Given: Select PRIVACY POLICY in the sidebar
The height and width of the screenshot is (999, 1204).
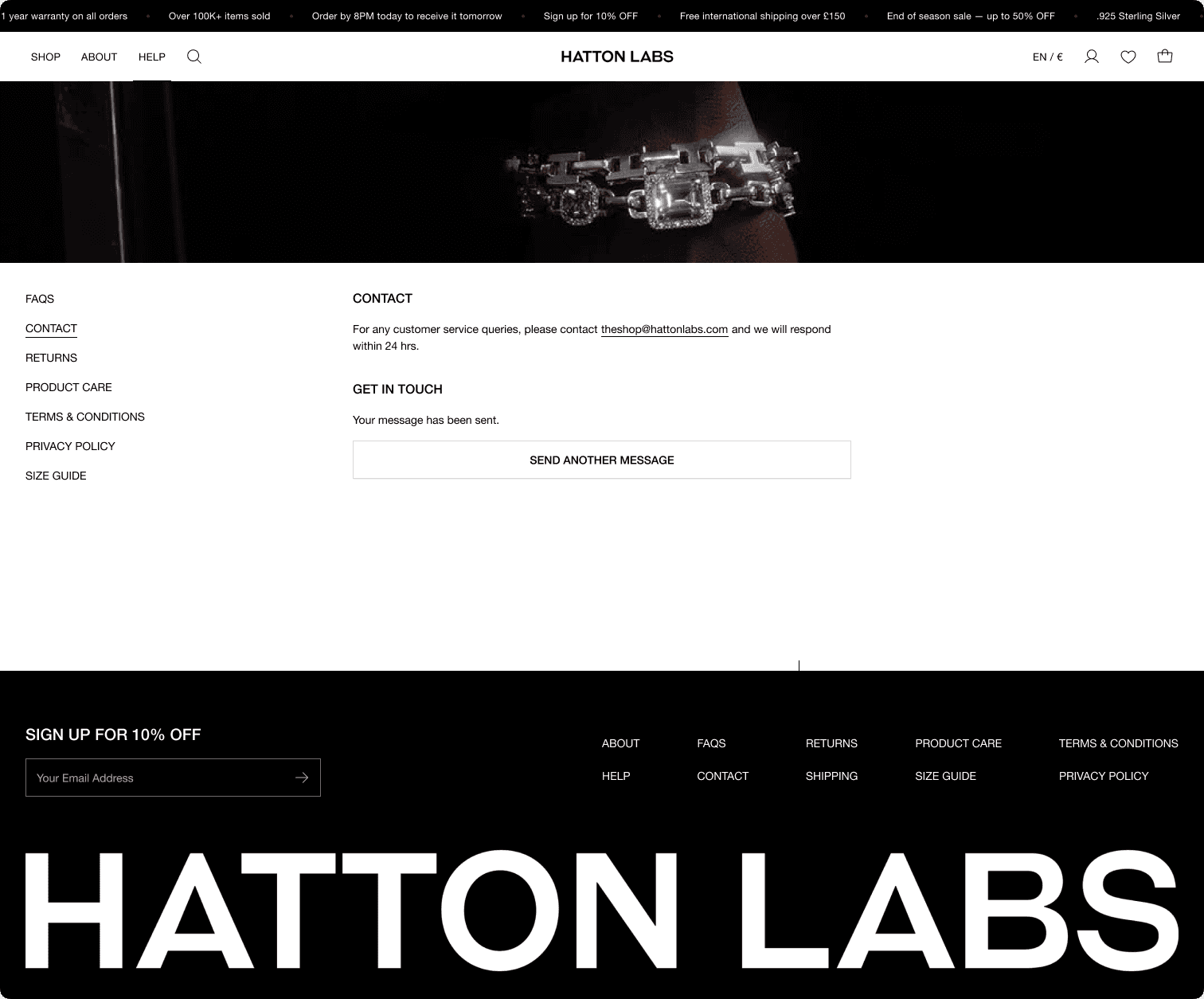Looking at the screenshot, I should (x=70, y=446).
